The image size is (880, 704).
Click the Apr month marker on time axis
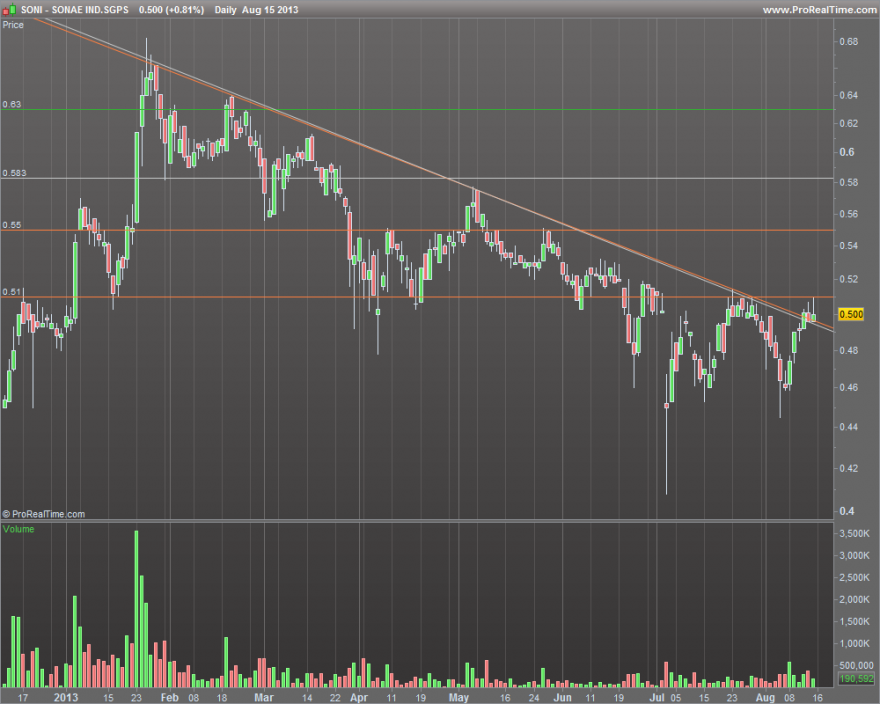coord(359,697)
